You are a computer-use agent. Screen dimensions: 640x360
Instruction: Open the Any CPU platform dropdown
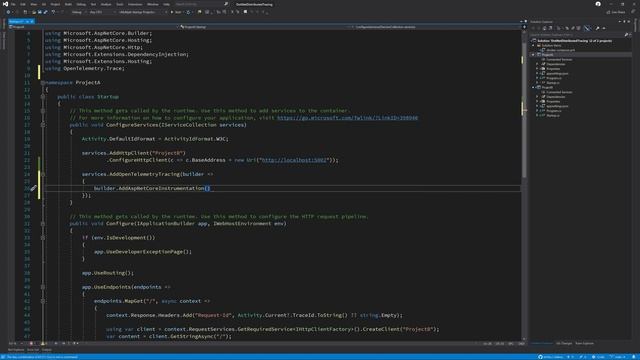pos(101,12)
